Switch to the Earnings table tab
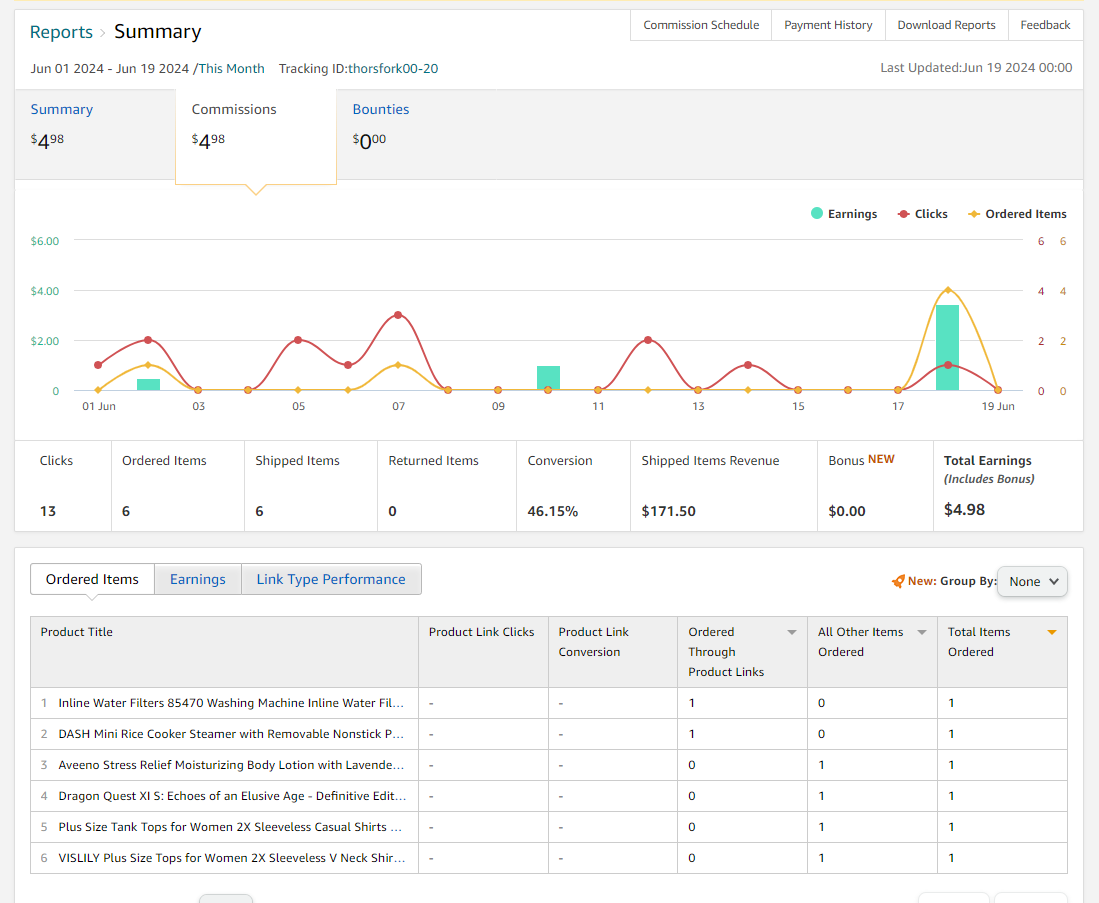This screenshot has width=1099, height=903. point(198,579)
